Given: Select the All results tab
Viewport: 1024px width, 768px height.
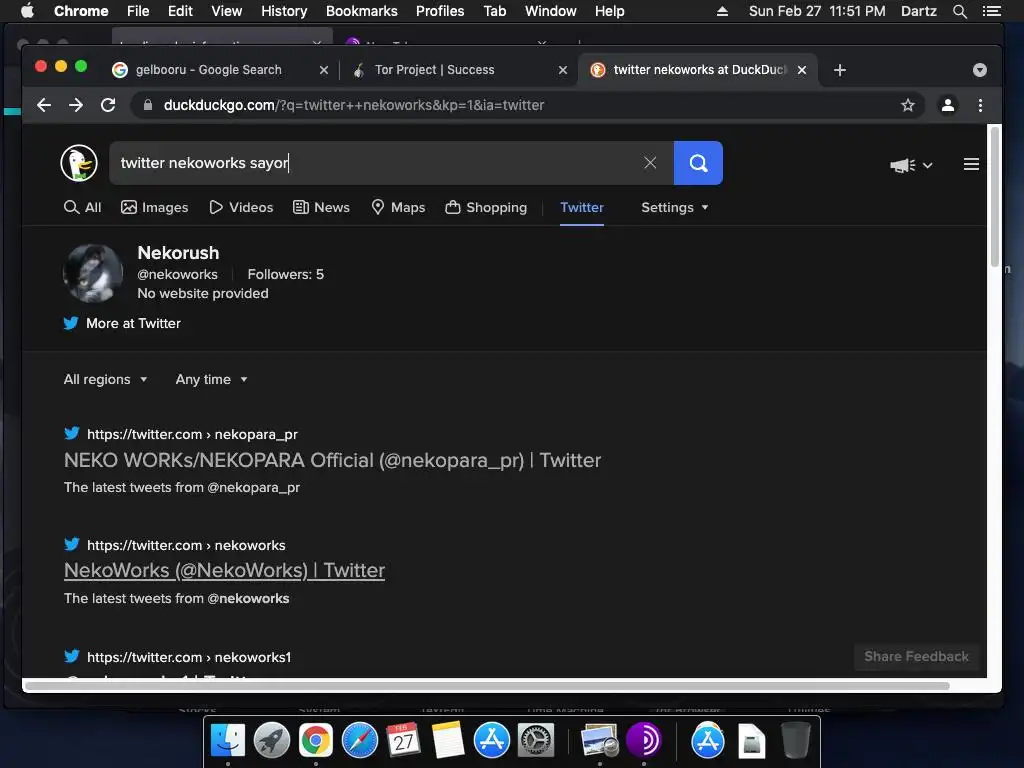Looking at the screenshot, I should click(x=82, y=208).
